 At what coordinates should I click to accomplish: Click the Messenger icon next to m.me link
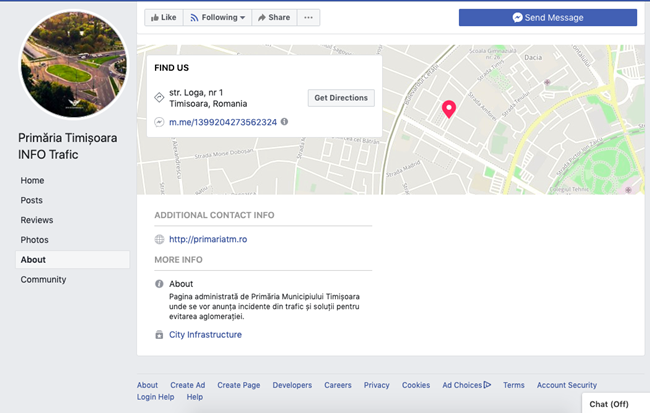coord(159,122)
